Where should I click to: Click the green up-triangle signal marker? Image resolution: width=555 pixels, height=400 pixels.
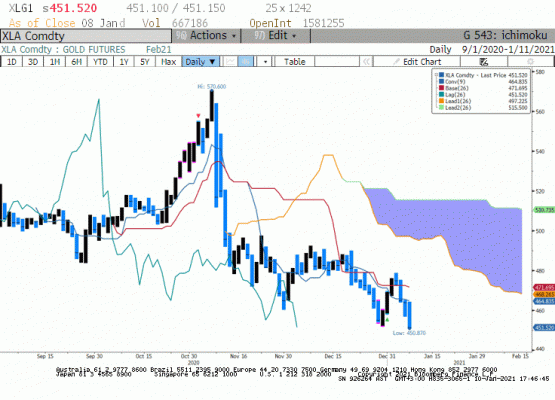click(387, 320)
